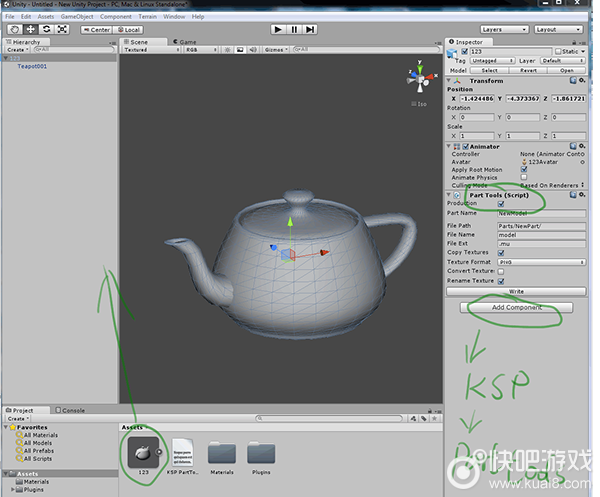Screen dimensions: 600x497
Task: Pick Animator Controller object circle
Action: [582, 154]
